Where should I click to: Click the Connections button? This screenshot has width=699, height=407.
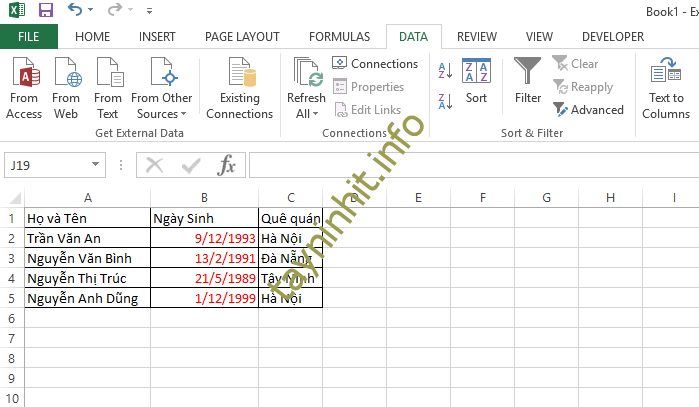click(x=375, y=64)
